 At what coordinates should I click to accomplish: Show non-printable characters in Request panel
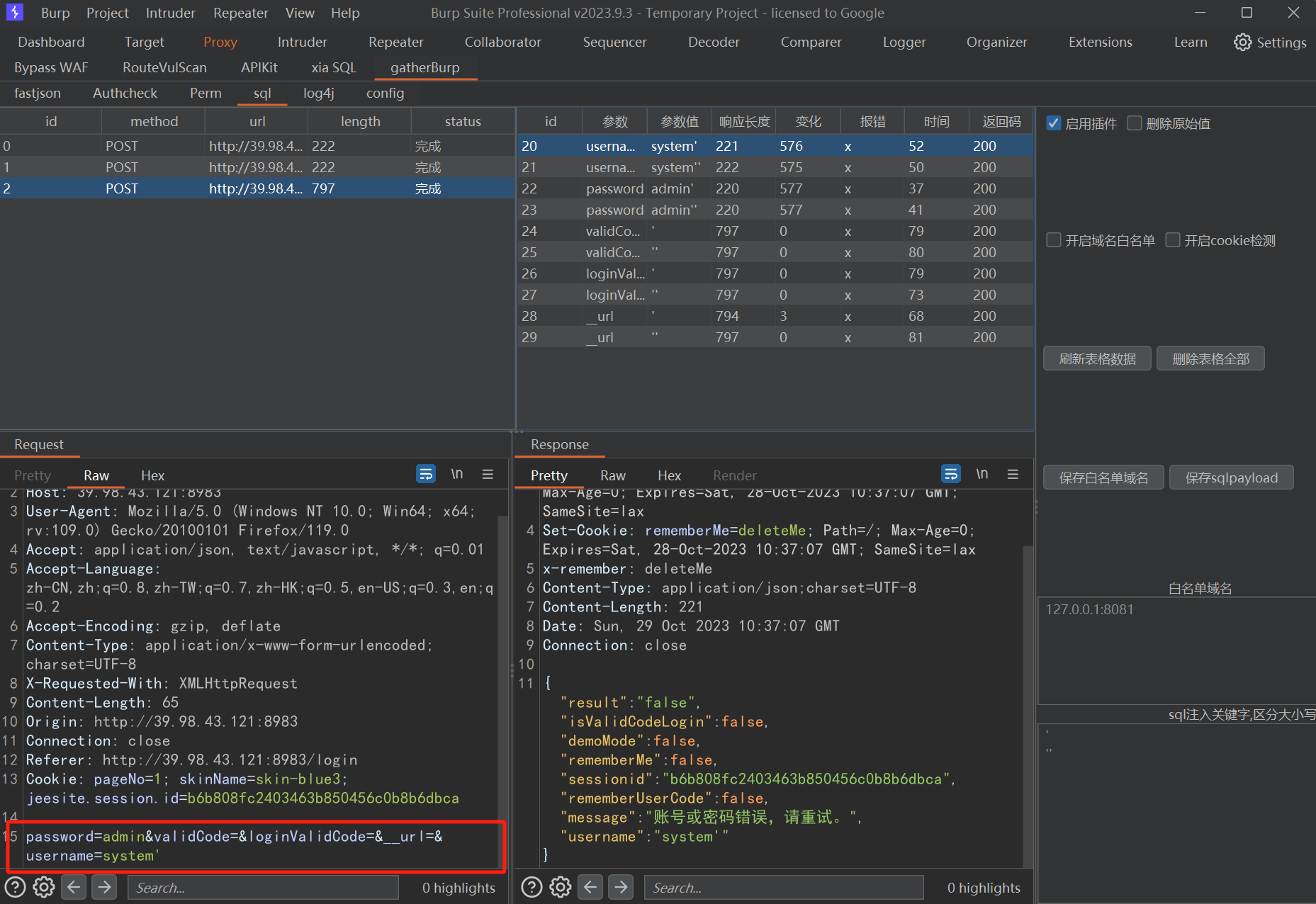click(457, 474)
